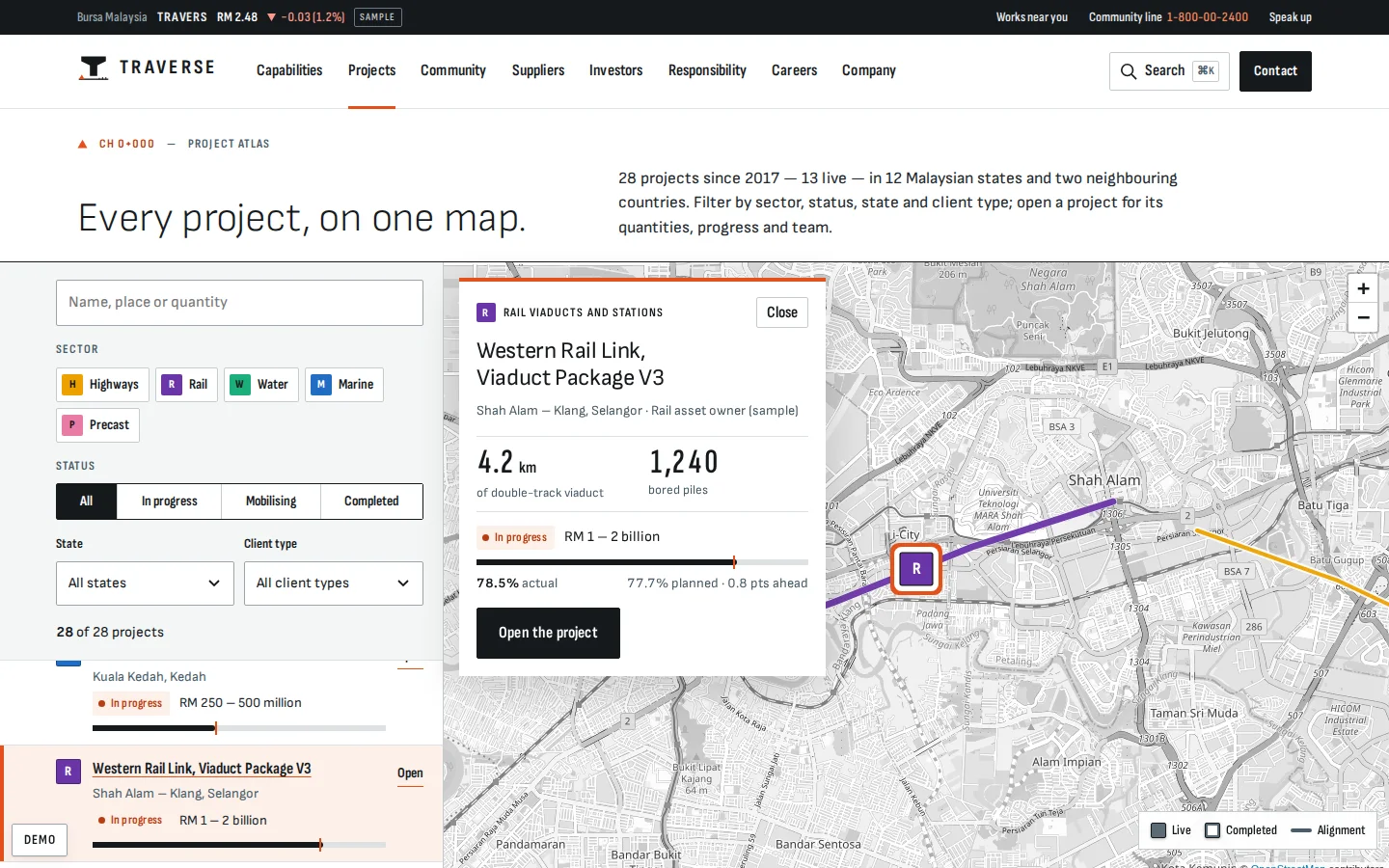
Task: Open the All client types dropdown
Action: coord(334,583)
